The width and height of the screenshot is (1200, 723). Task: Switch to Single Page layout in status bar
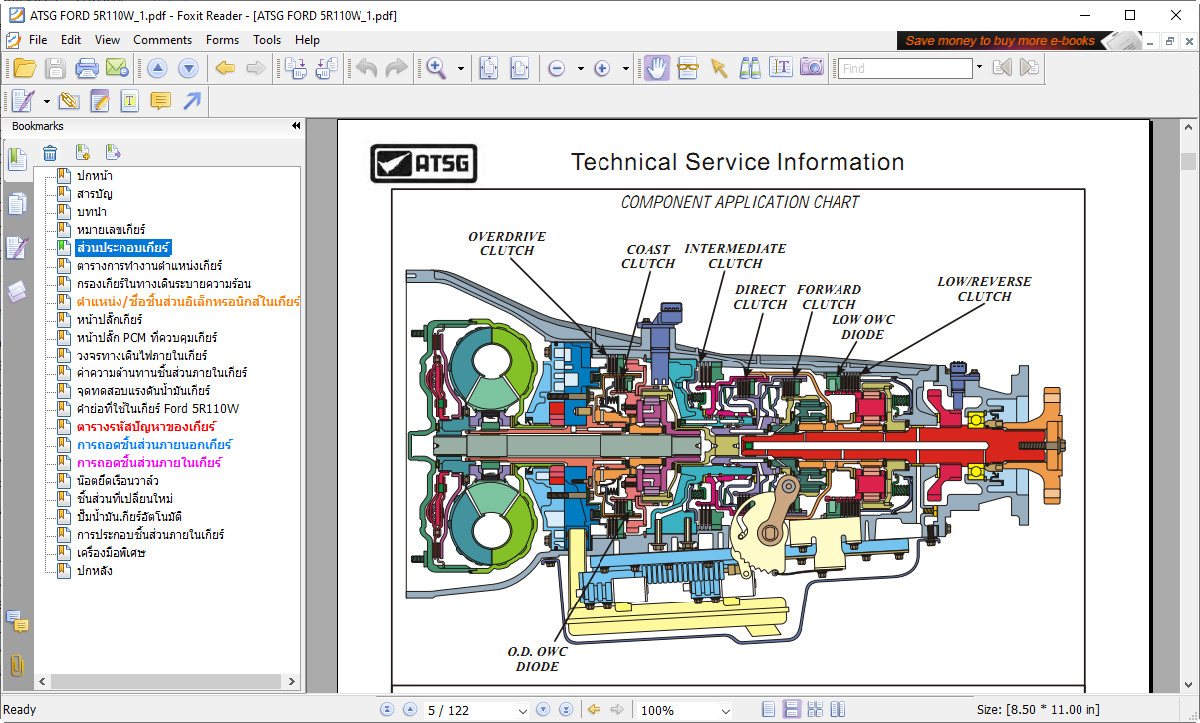[x=768, y=710]
